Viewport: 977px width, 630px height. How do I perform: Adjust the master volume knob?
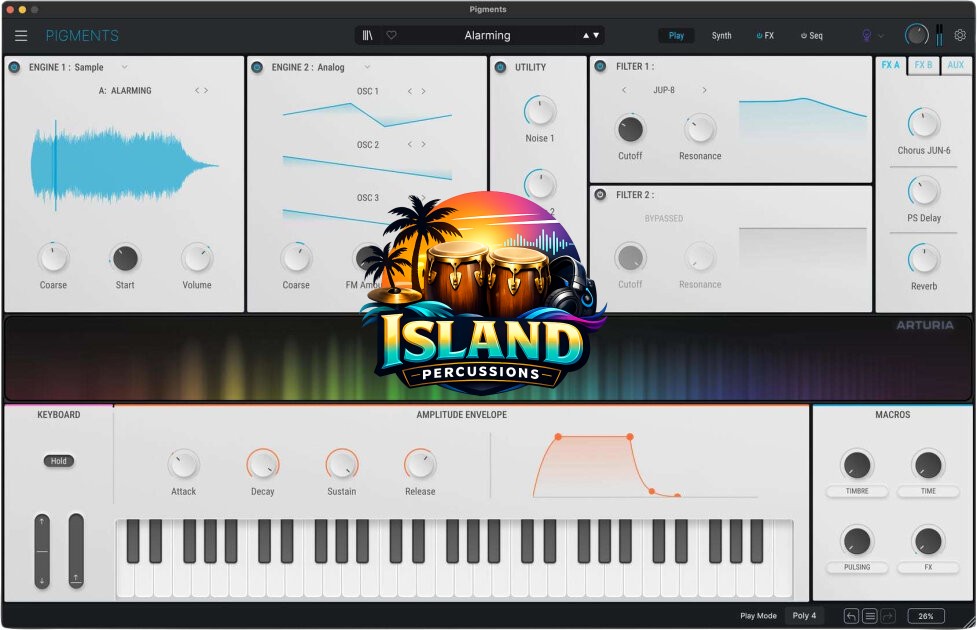tap(916, 35)
